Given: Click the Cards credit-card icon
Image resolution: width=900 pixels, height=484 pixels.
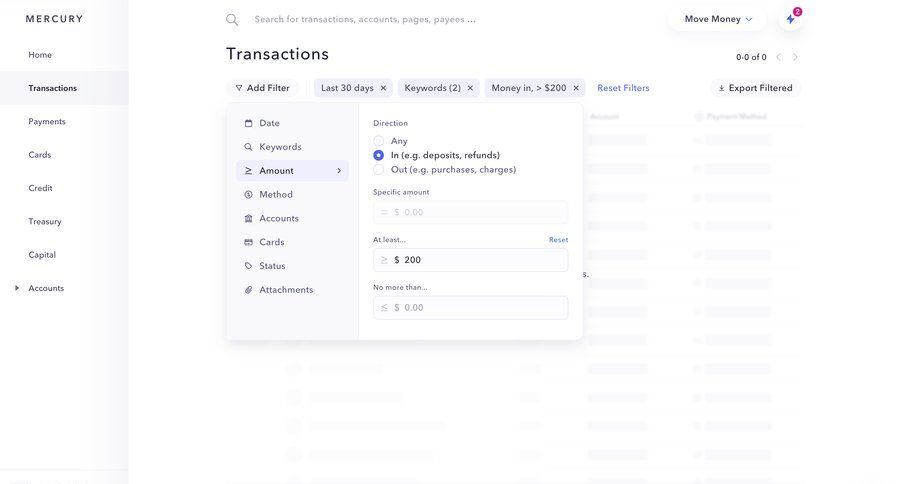Looking at the screenshot, I should click(249, 242).
